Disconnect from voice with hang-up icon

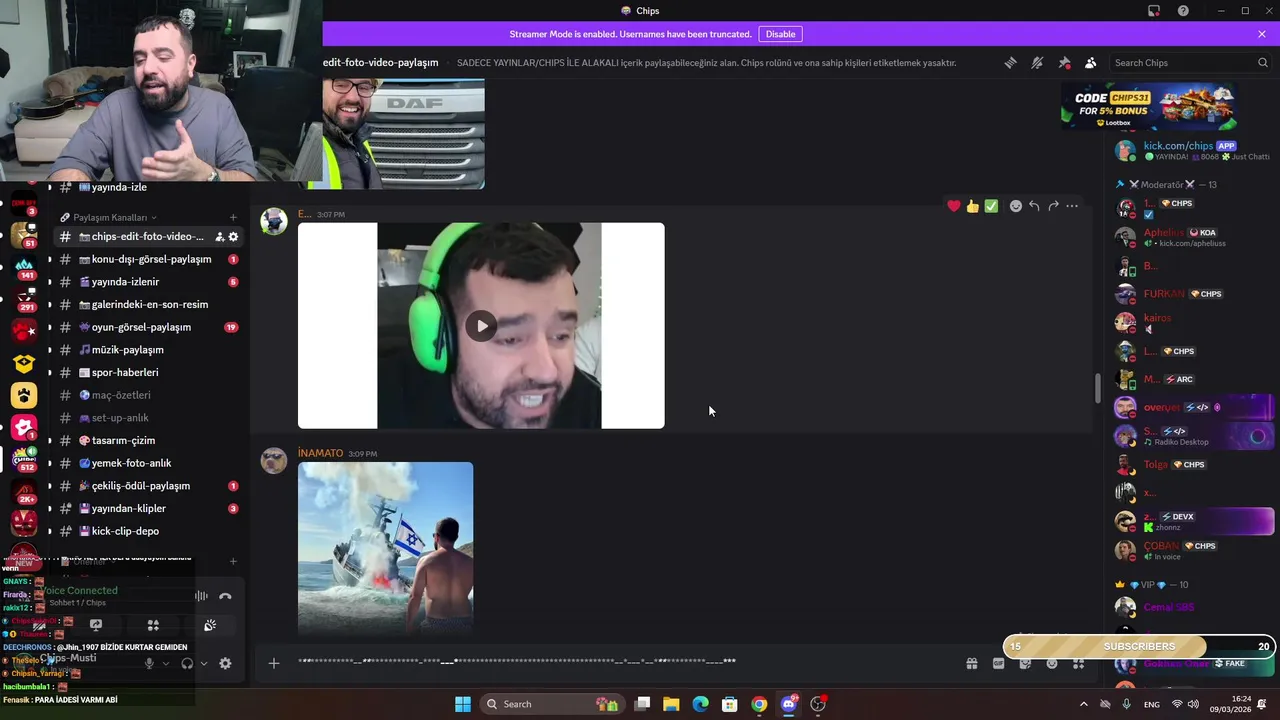[225, 596]
